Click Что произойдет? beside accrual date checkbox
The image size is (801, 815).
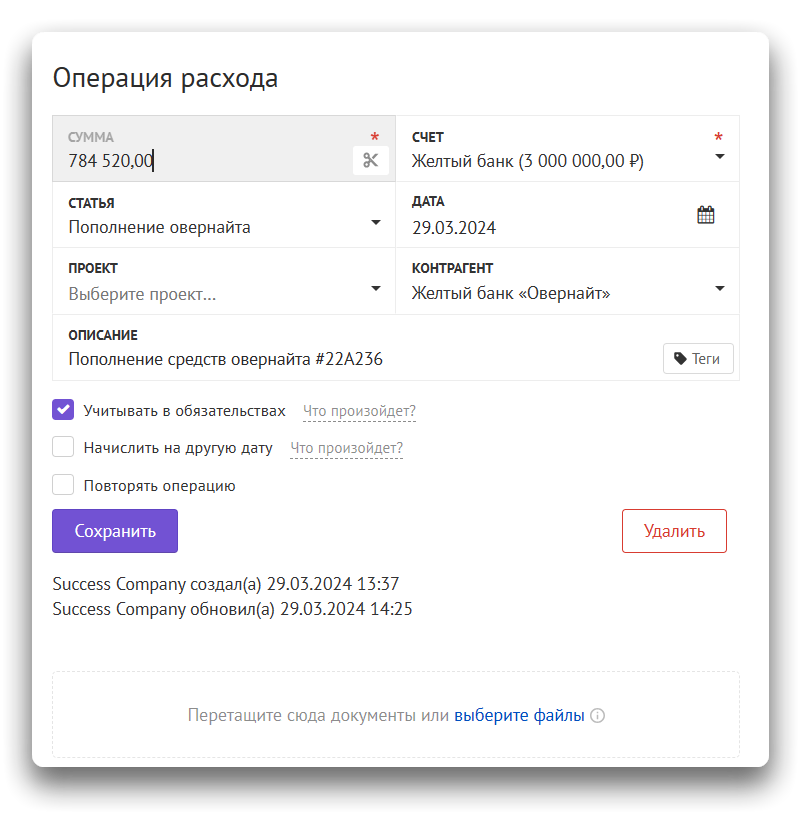pos(346,448)
